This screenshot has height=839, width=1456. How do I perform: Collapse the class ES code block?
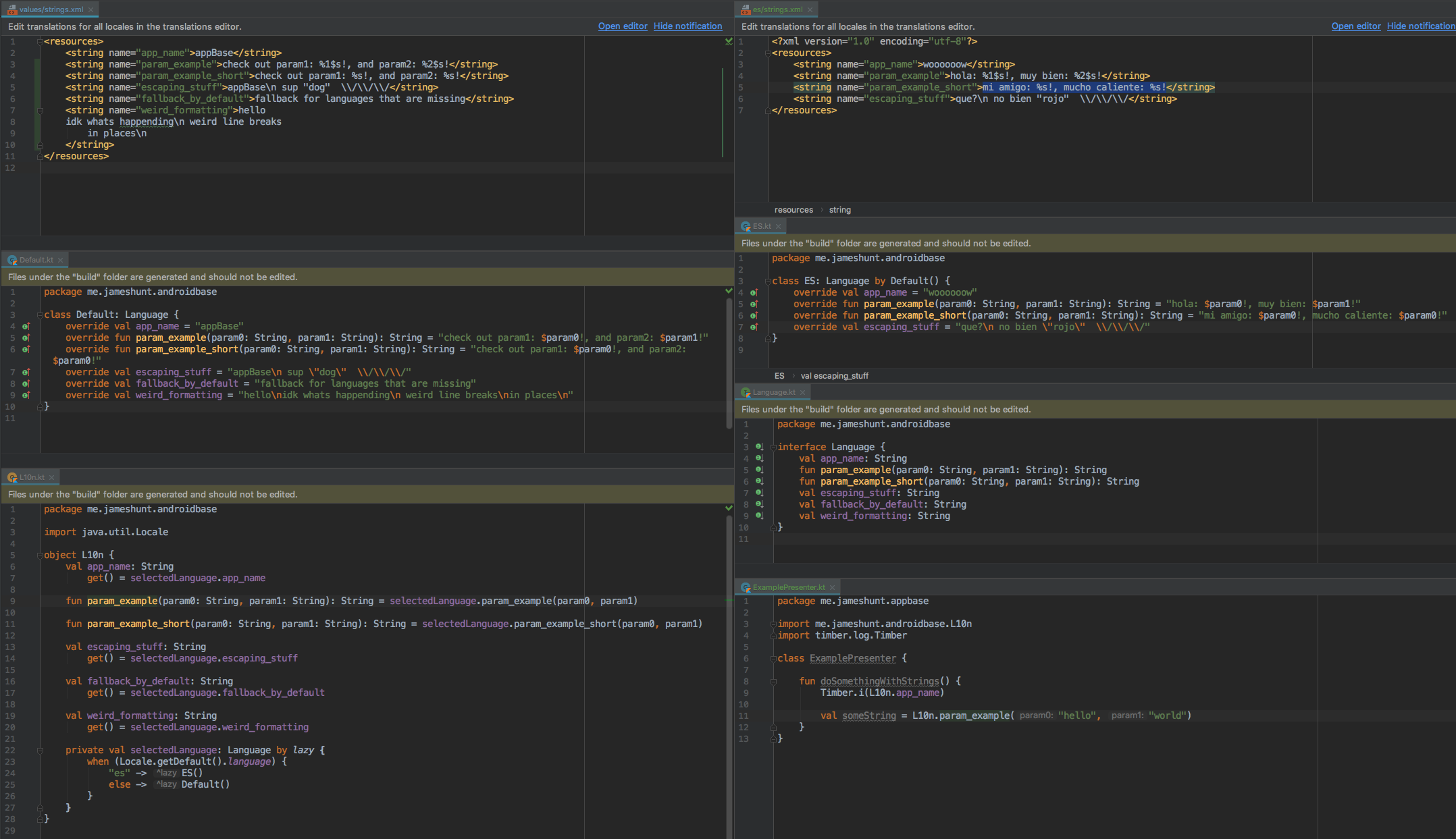[768, 281]
